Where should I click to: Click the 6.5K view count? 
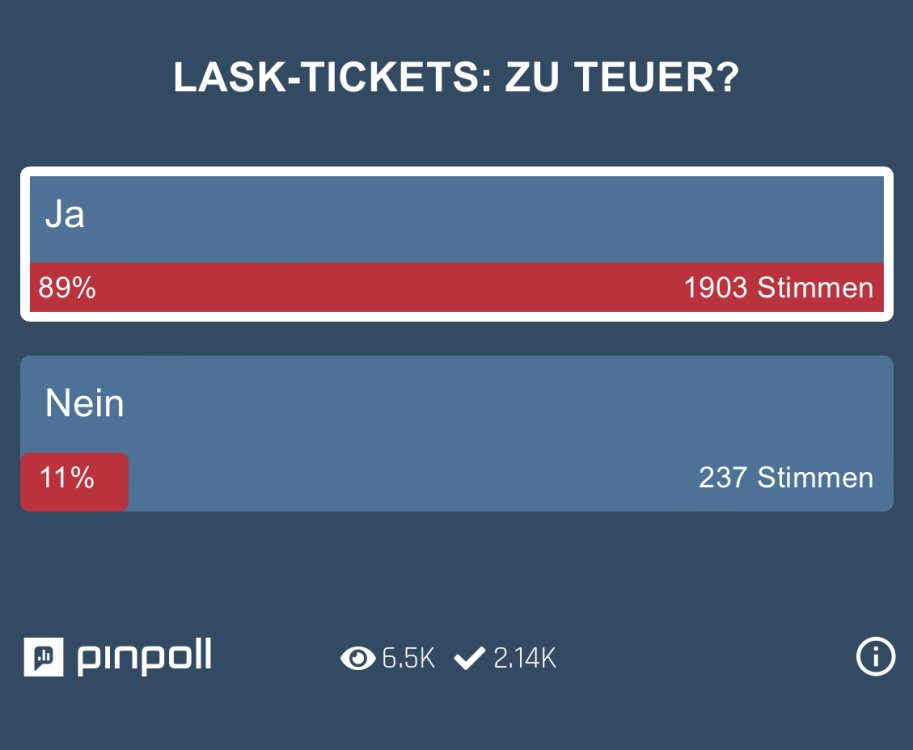(409, 658)
